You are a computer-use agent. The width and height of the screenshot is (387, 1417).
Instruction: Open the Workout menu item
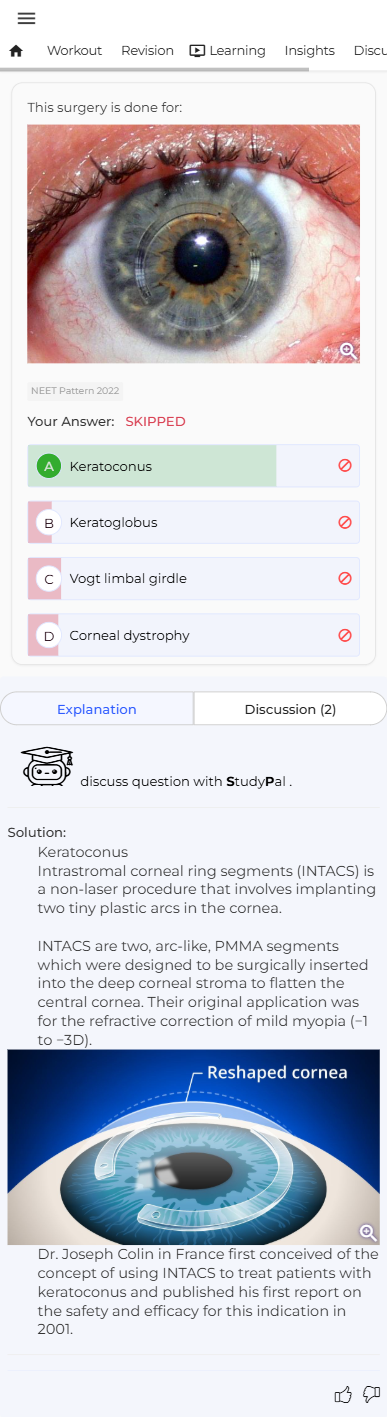point(74,51)
